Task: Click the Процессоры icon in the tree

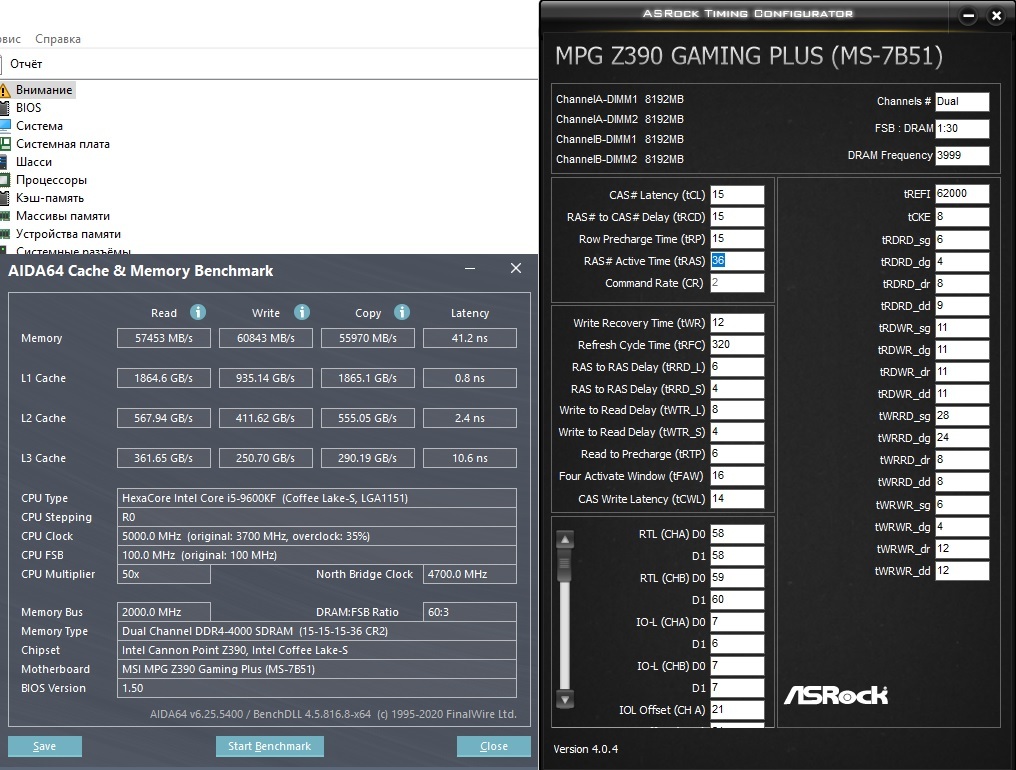Action: [5, 180]
